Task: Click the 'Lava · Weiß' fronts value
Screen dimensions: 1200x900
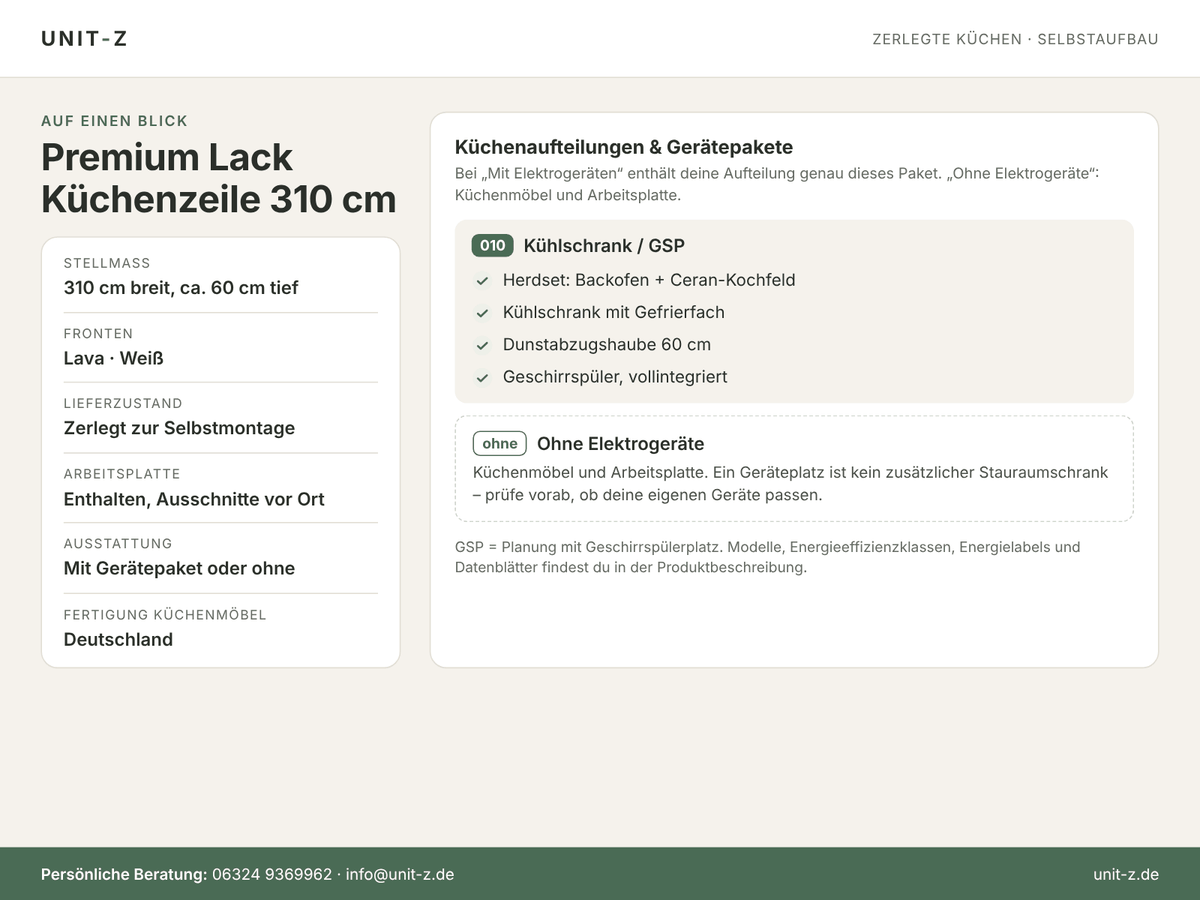Action: [x=113, y=358]
